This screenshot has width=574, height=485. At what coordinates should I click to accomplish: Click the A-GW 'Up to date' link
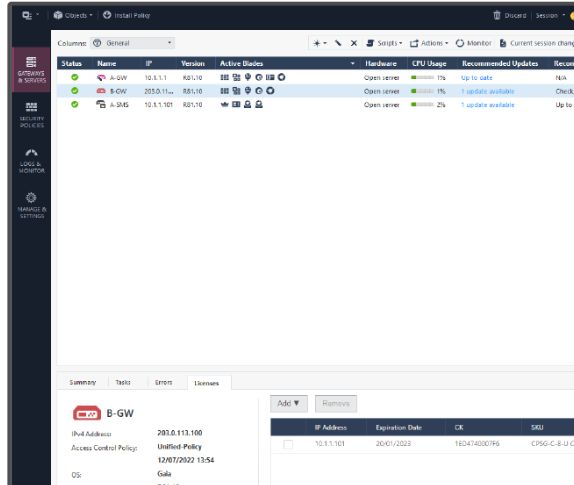coord(477,78)
